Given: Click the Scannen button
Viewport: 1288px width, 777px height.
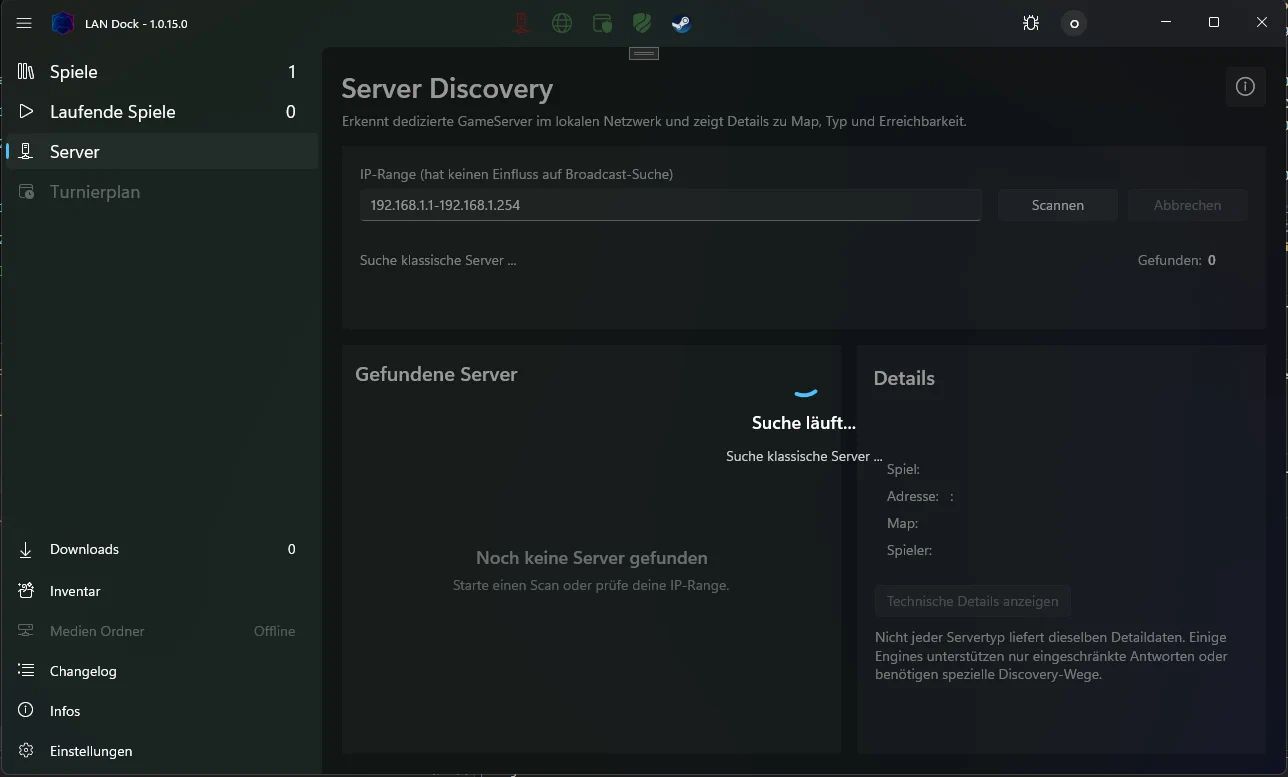Looking at the screenshot, I should pyautogui.click(x=1056, y=205).
